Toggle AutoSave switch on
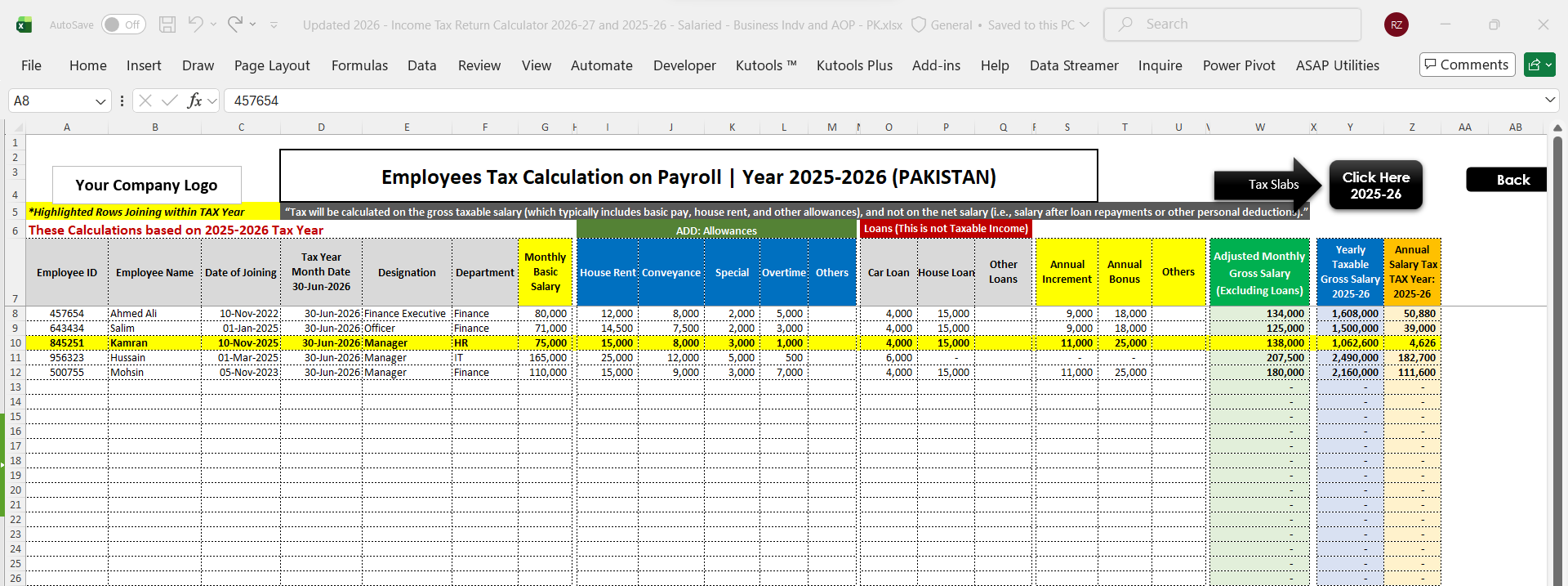This screenshot has width=1568, height=586. click(123, 25)
